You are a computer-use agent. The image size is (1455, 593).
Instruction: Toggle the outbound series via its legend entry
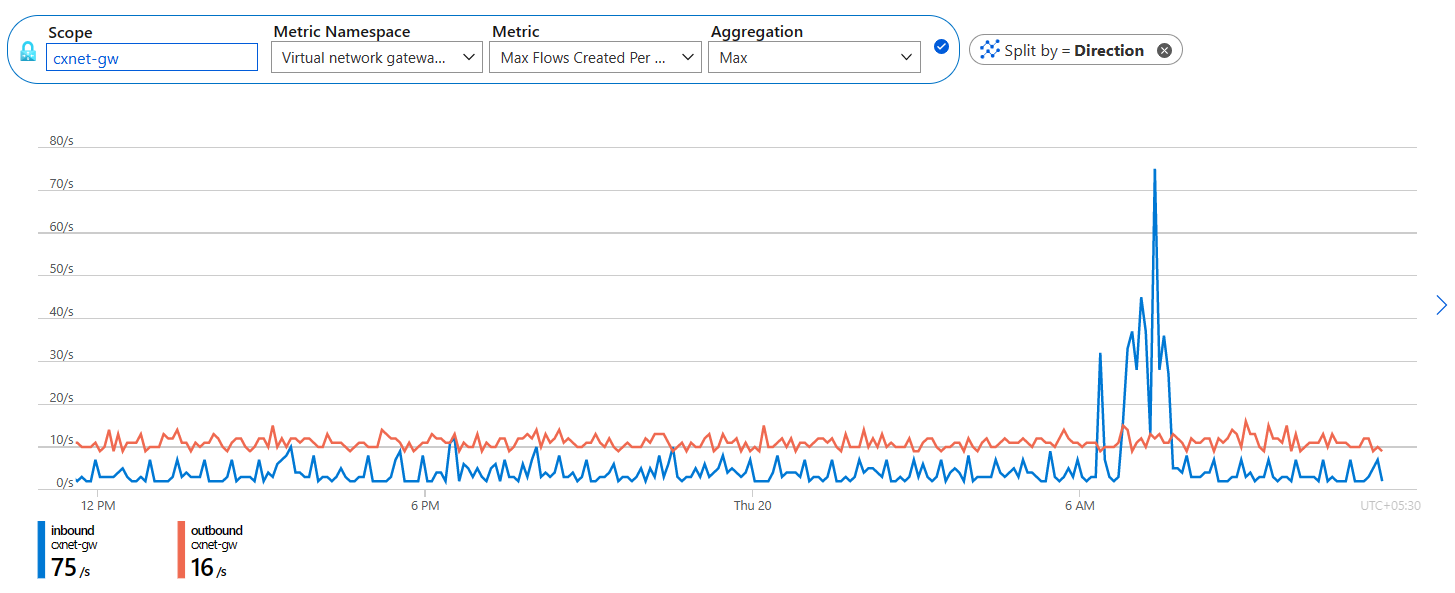[x=216, y=531]
